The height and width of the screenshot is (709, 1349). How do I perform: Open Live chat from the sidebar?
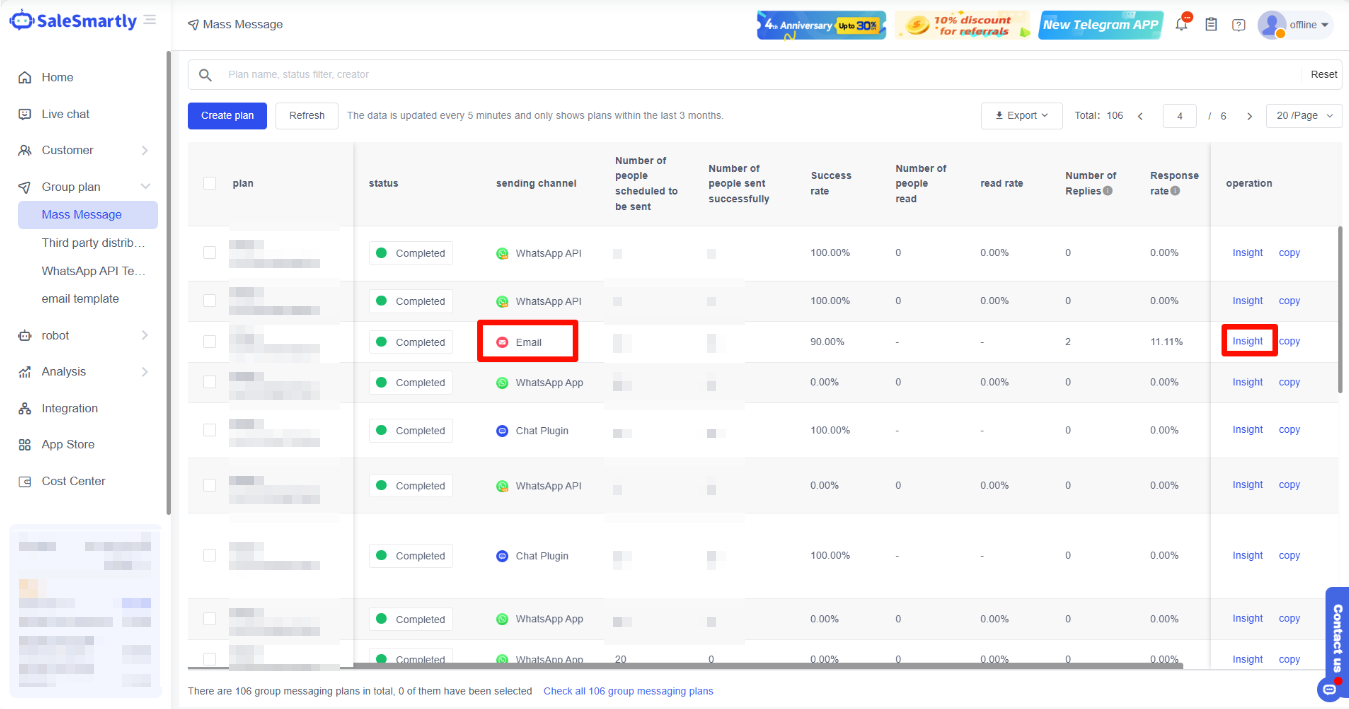[65, 114]
